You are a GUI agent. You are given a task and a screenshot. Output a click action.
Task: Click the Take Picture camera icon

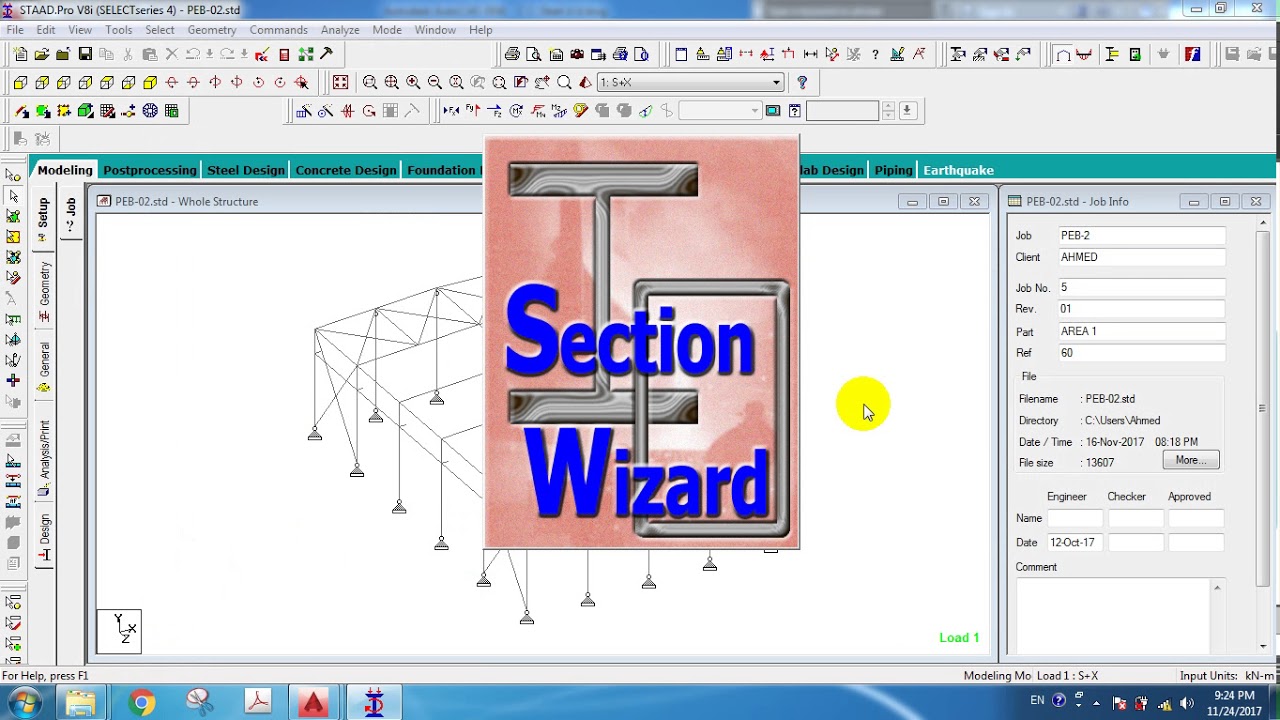(577, 54)
